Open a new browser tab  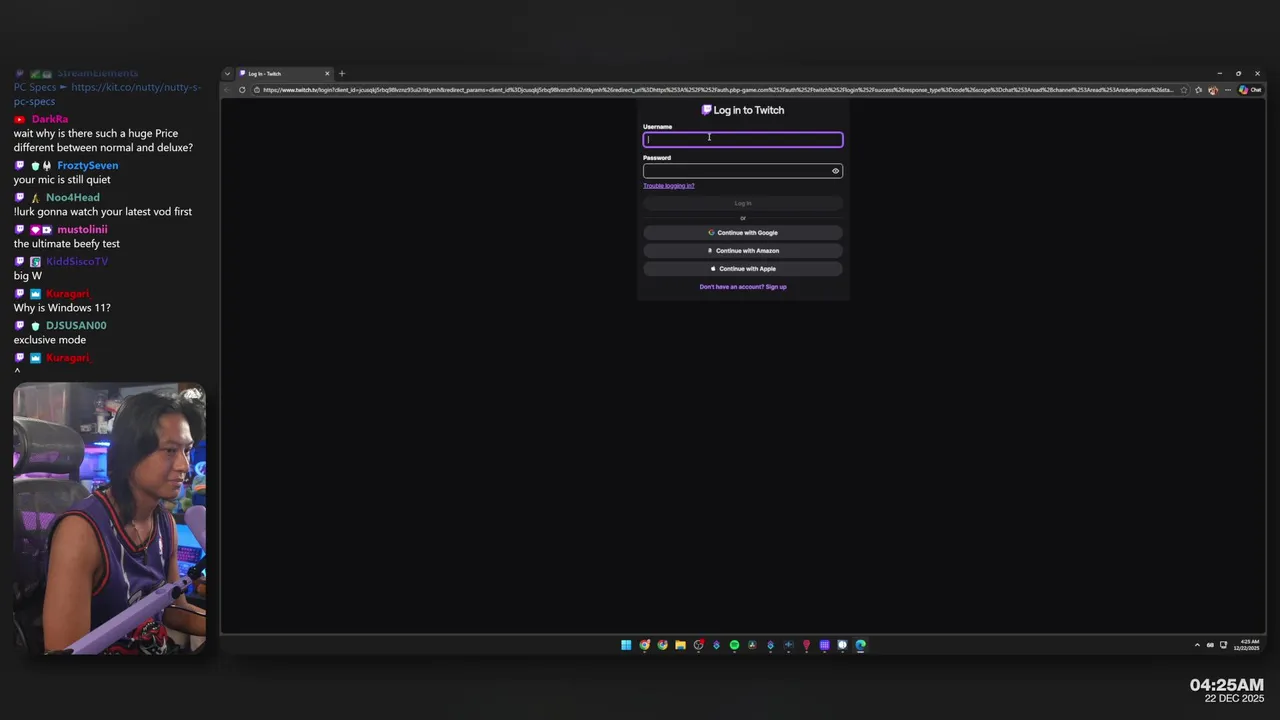342,73
